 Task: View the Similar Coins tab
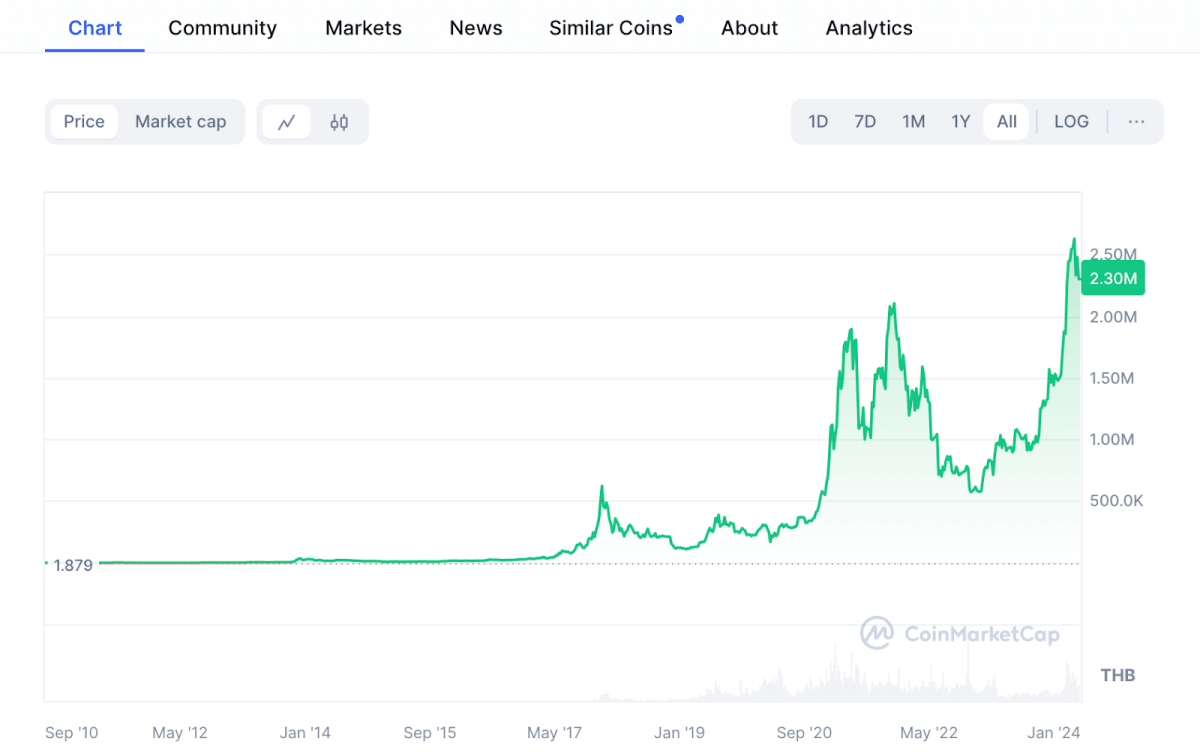click(611, 28)
